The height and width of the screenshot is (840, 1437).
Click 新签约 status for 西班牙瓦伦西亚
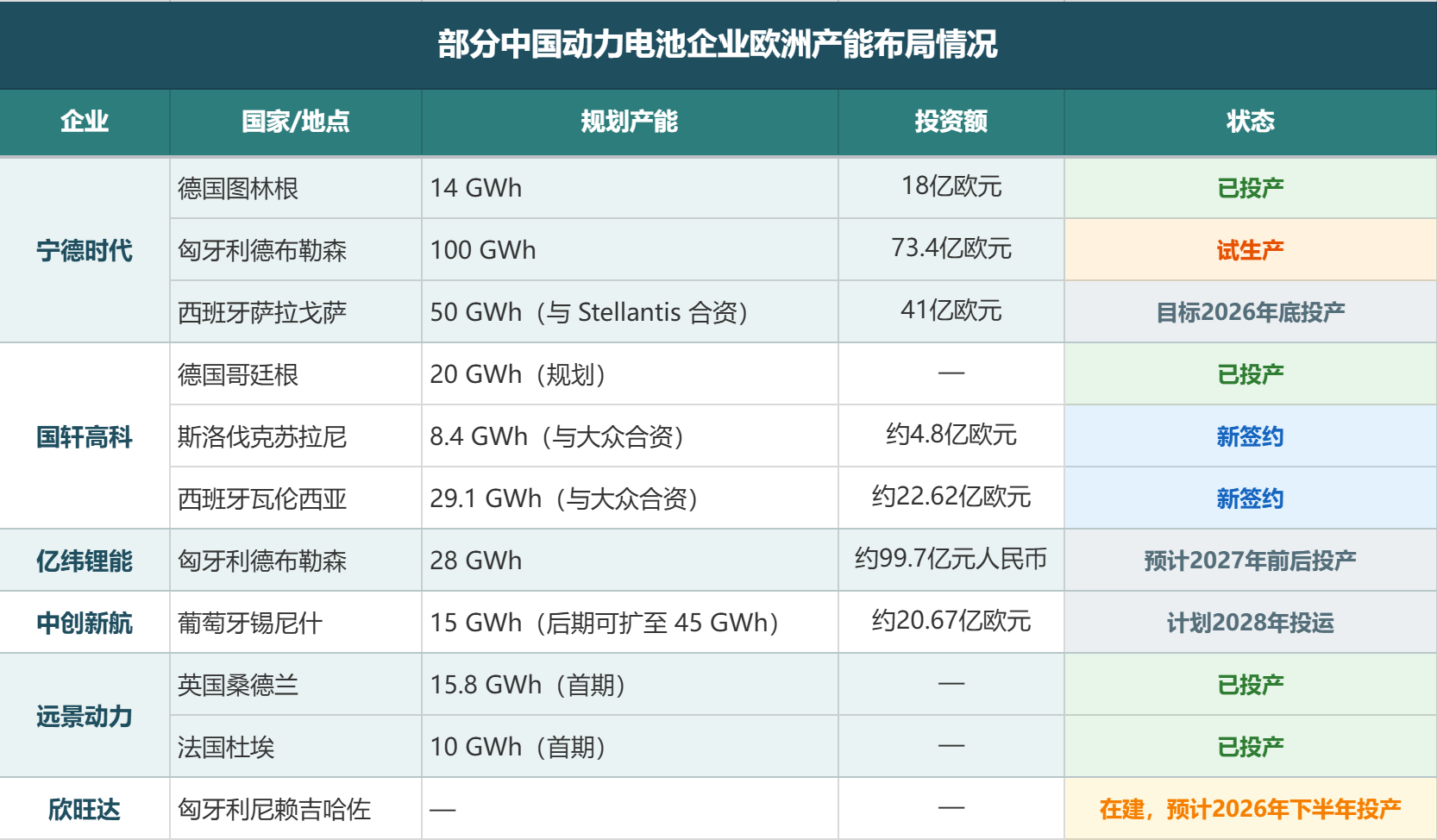tap(1251, 498)
